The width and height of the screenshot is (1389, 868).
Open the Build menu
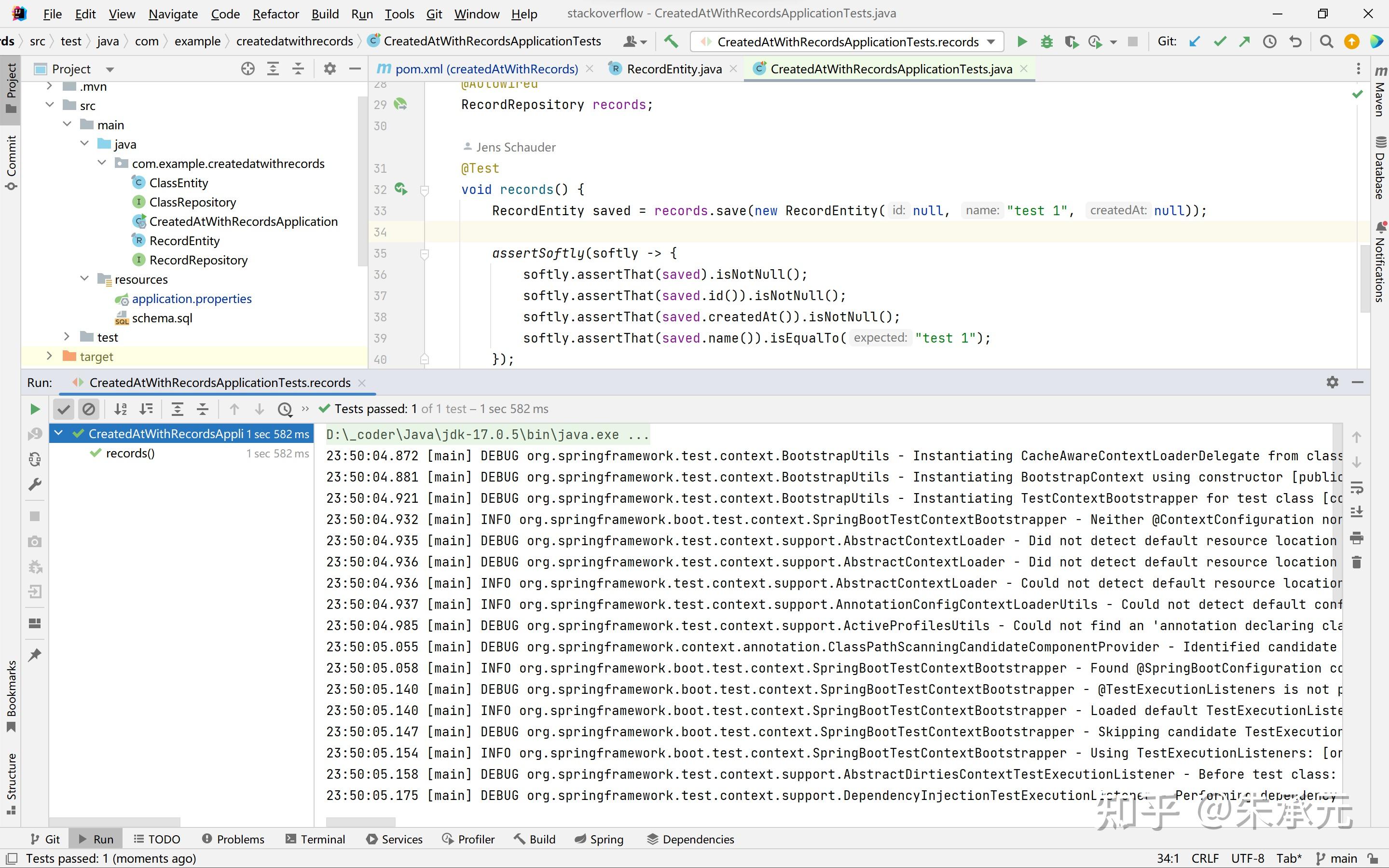[x=325, y=14]
